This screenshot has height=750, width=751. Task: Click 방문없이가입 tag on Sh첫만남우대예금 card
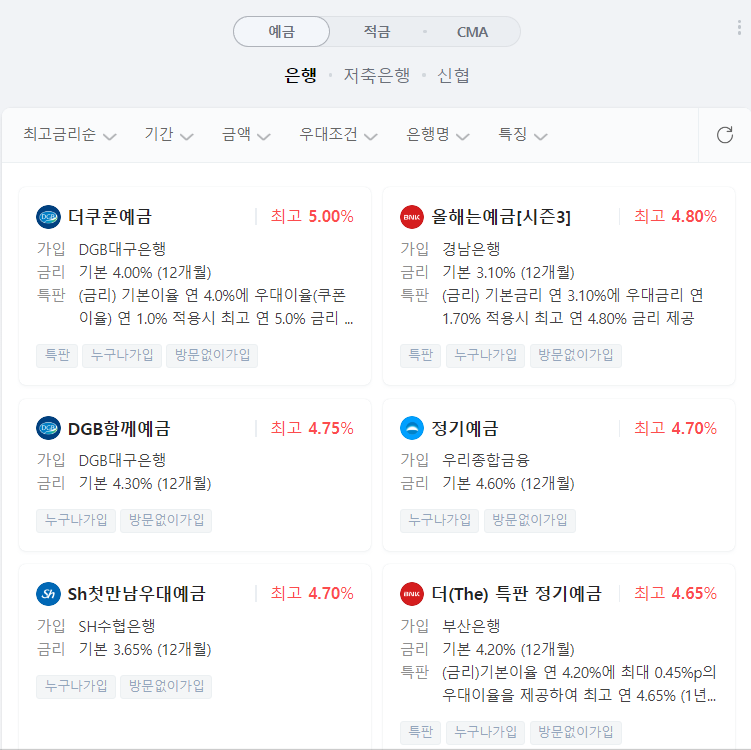tap(166, 686)
